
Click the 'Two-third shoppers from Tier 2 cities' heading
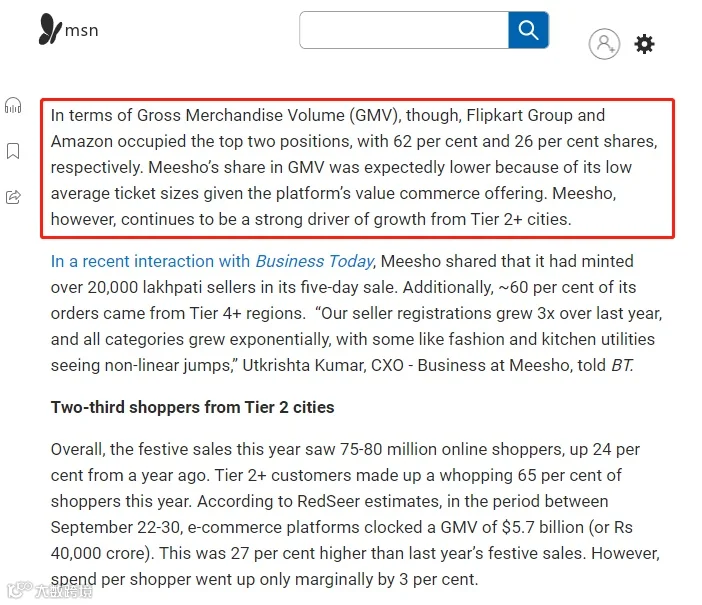(193, 407)
